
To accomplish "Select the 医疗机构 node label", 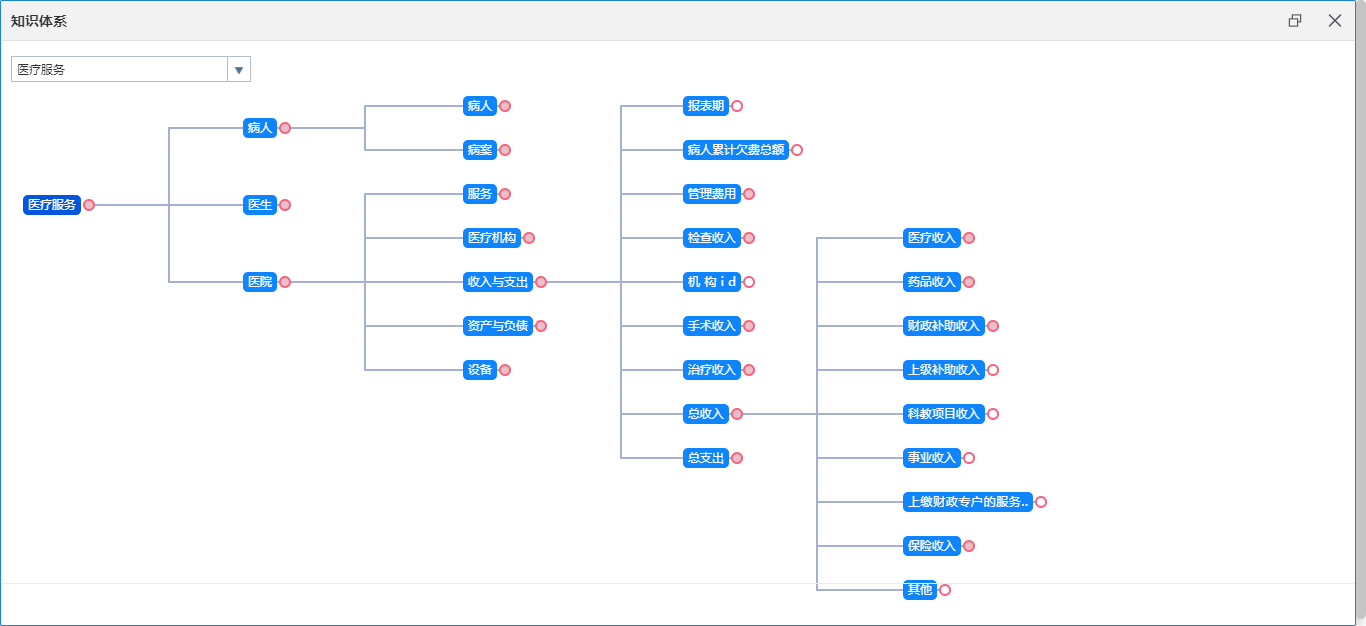I will (491, 238).
